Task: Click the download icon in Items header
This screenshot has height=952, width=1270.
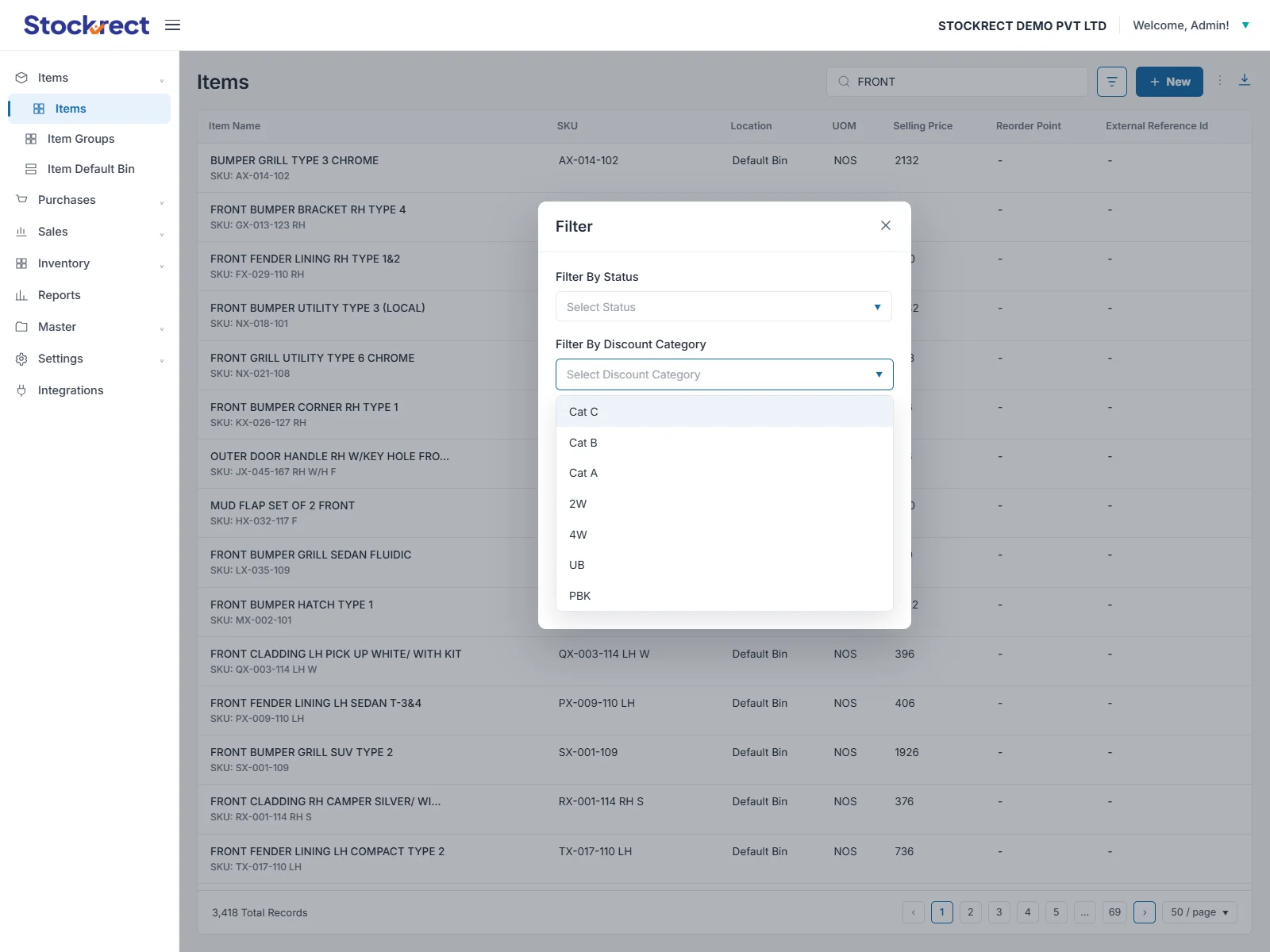Action: pos(1245,80)
